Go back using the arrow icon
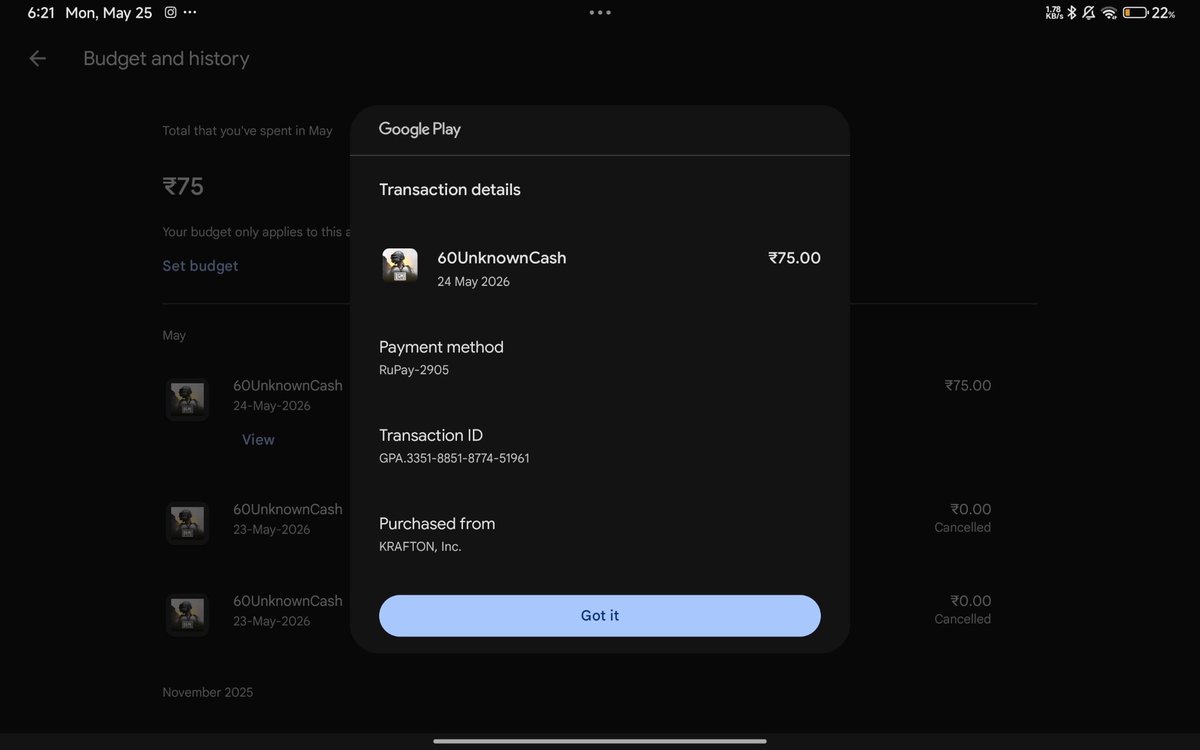 tap(38, 59)
